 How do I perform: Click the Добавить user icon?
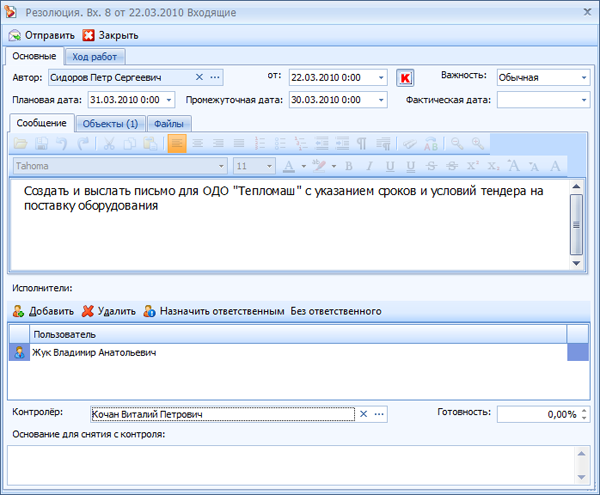pos(18,311)
